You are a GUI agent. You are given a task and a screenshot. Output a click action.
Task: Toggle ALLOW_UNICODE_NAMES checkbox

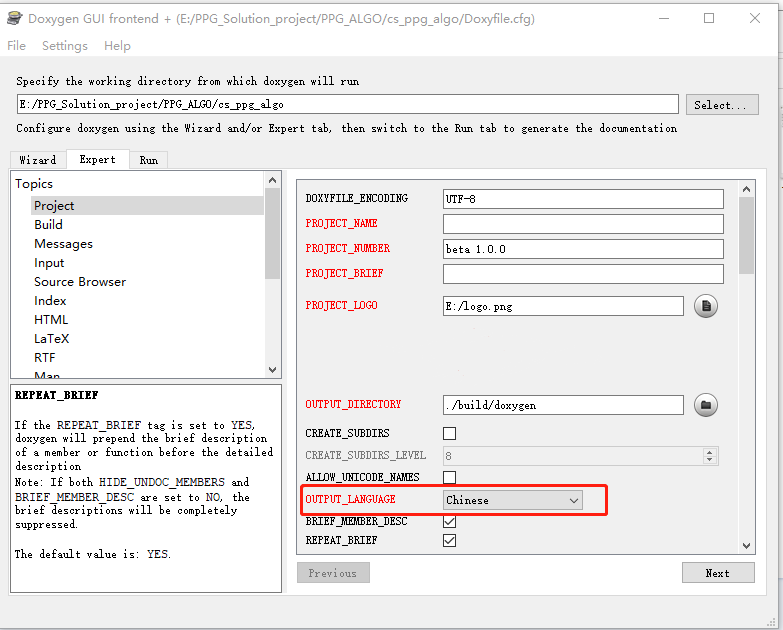click(x=449, y=477)
